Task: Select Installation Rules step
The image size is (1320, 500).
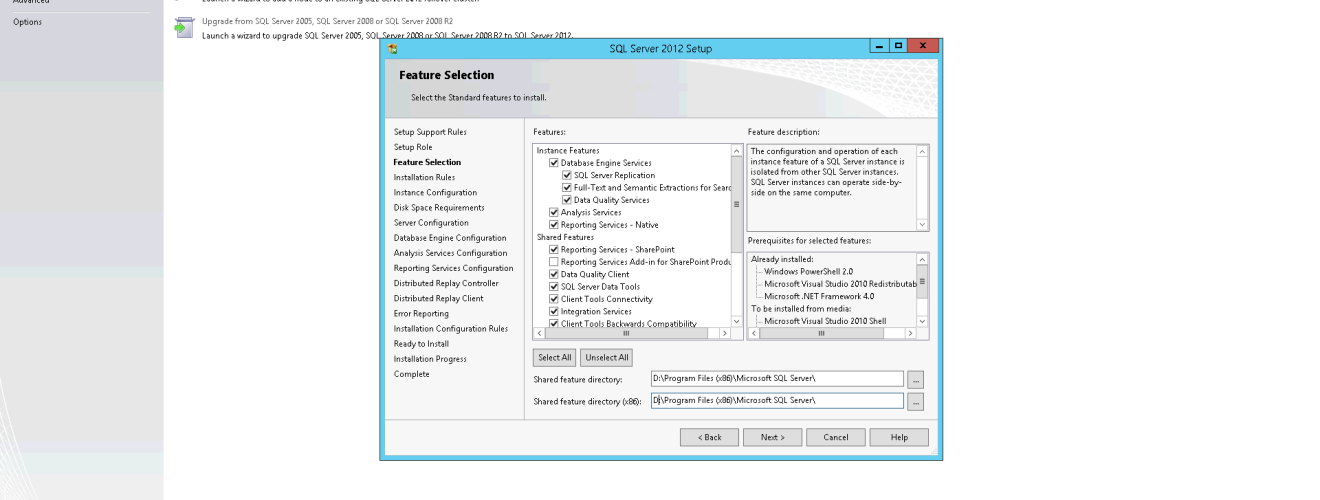Action: (424, 177)
